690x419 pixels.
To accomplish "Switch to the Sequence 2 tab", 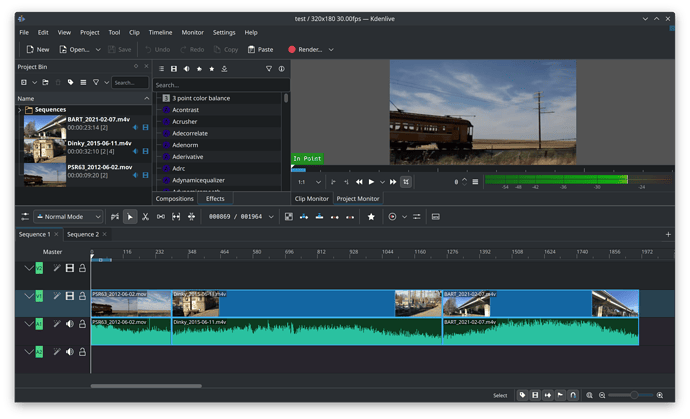I will coord(83,235).
